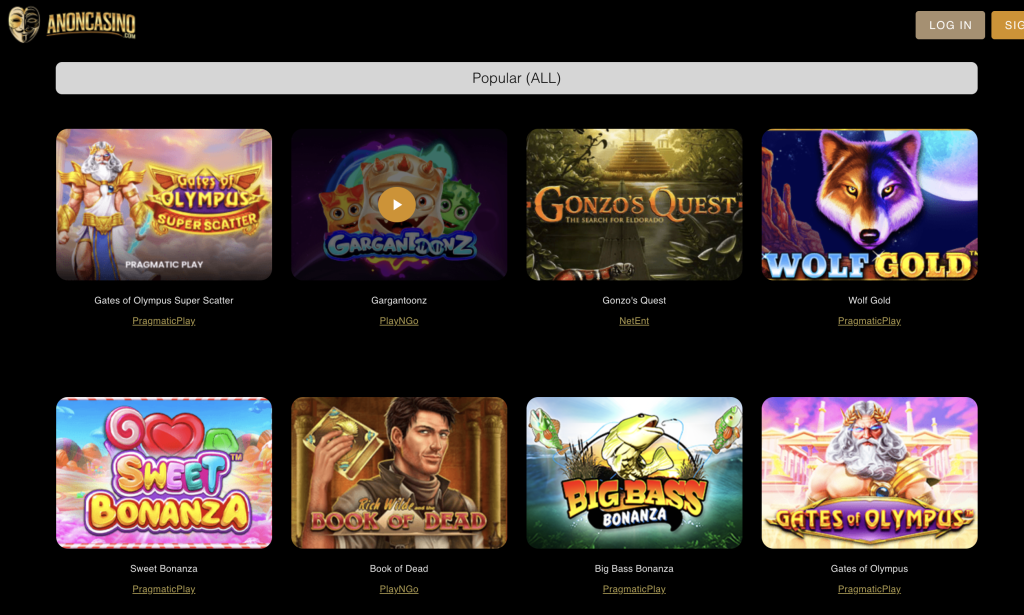Click PragmaticPlay link under Sweet Bonanza
This screenshot has width=1024, height=615.
(x=164, y=589)
